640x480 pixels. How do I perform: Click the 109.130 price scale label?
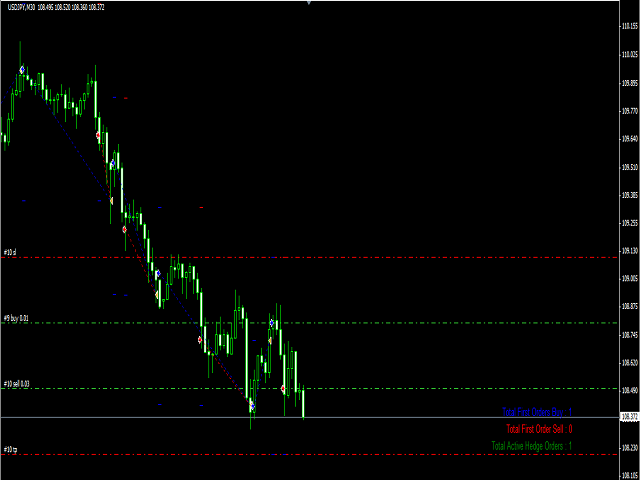(629, 251)
